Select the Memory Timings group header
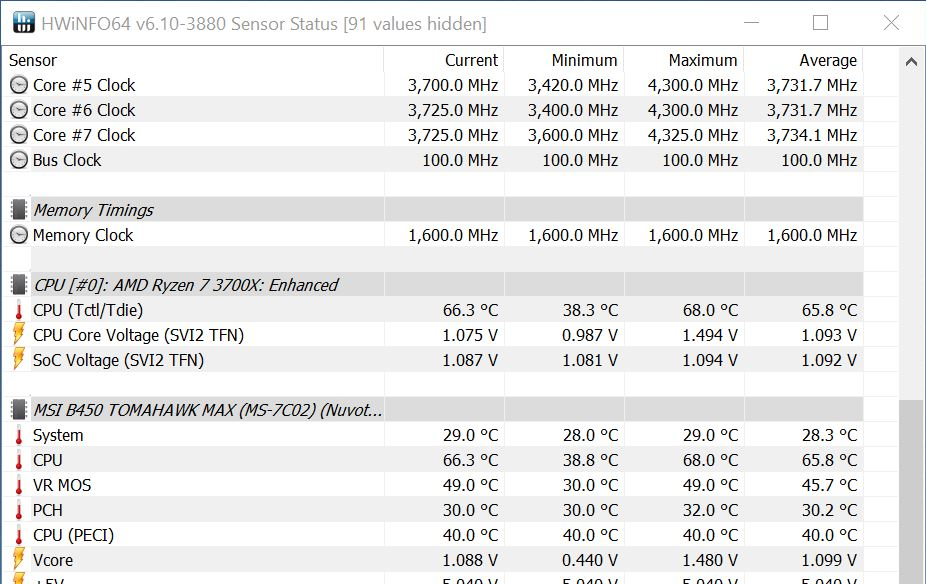The height and width of the screenshot is (584, 926). point(93,210)
